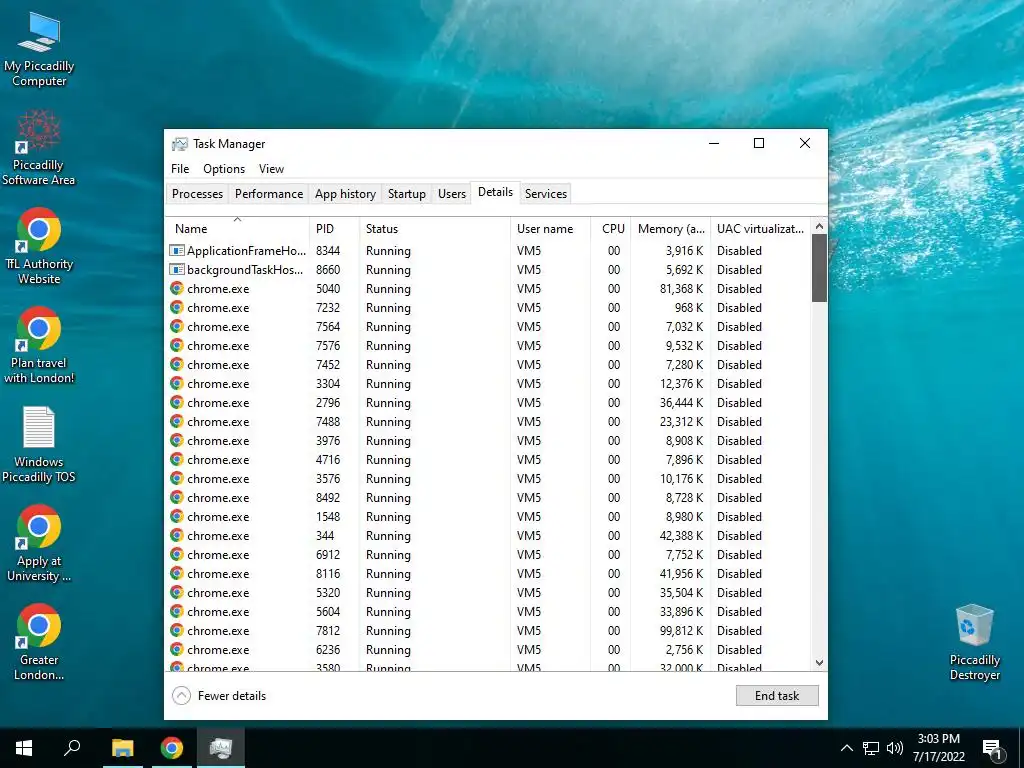Open Piccadilly Software Area shortcut
Screen dimensions: 1024x768
(39, 148)
